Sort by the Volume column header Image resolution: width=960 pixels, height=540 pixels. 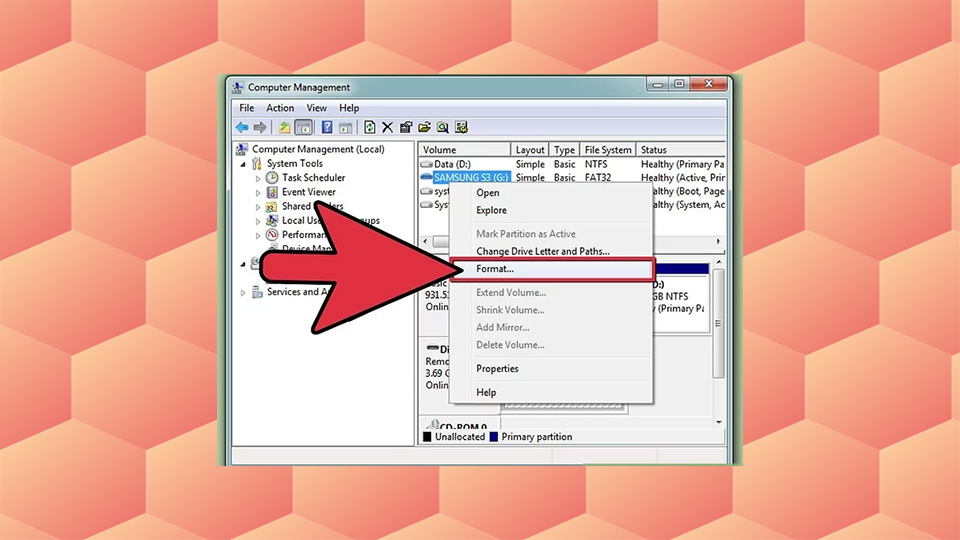465,149
